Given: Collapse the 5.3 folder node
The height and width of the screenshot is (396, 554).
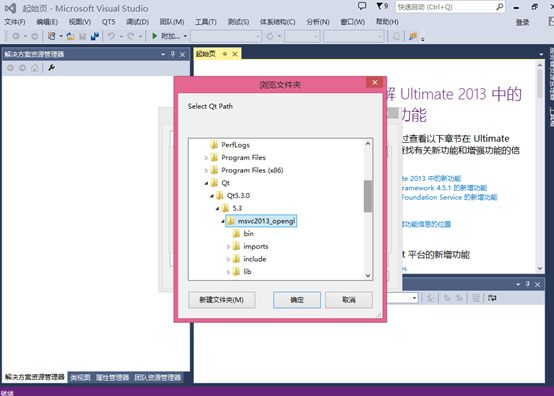Looking at the screenshot, I should tap(218, 208).
